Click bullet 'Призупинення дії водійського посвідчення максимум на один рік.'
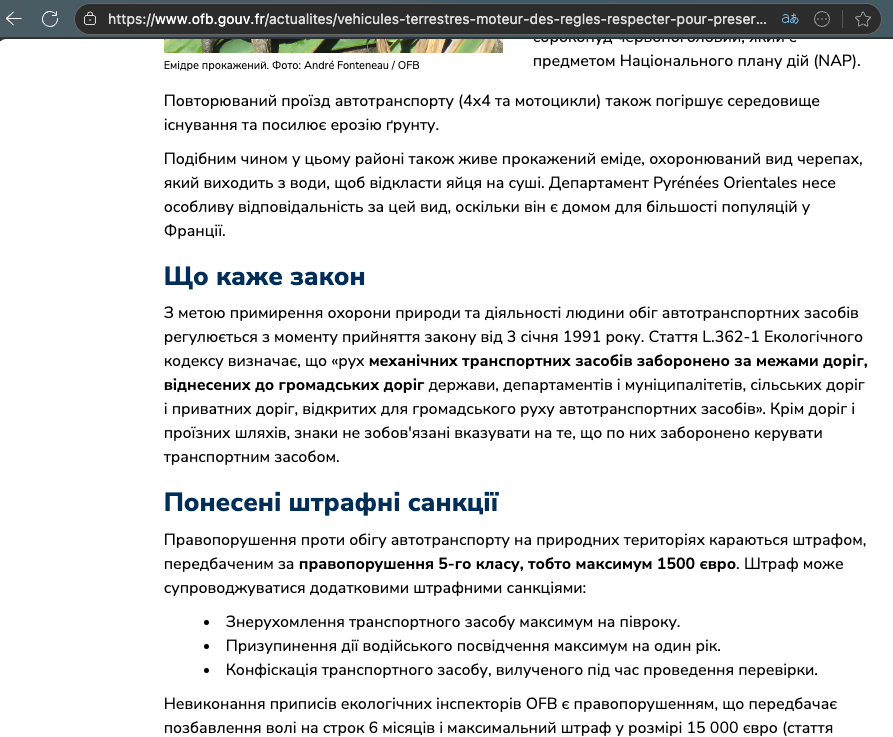Viewport: 893px width, 737px height. [473, 646]
